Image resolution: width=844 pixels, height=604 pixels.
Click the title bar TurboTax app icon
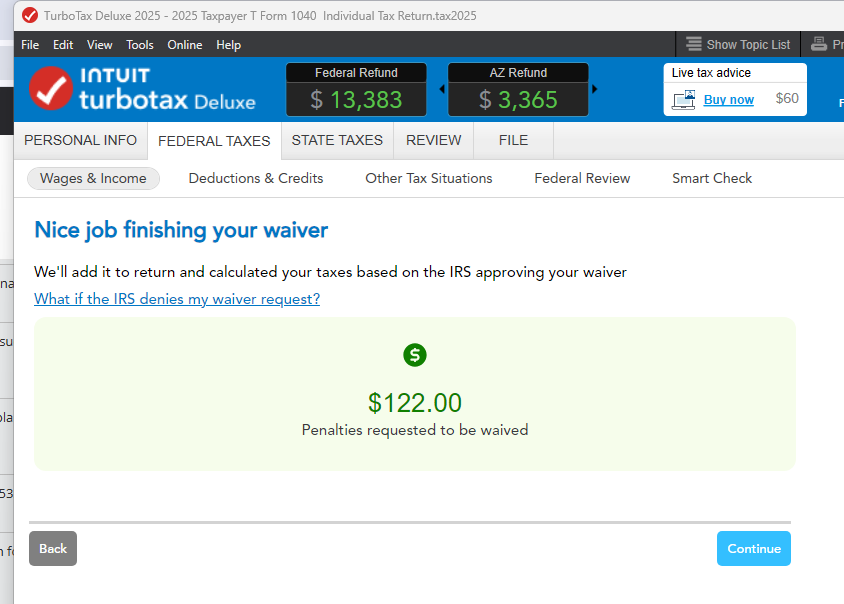pos(30,16)
